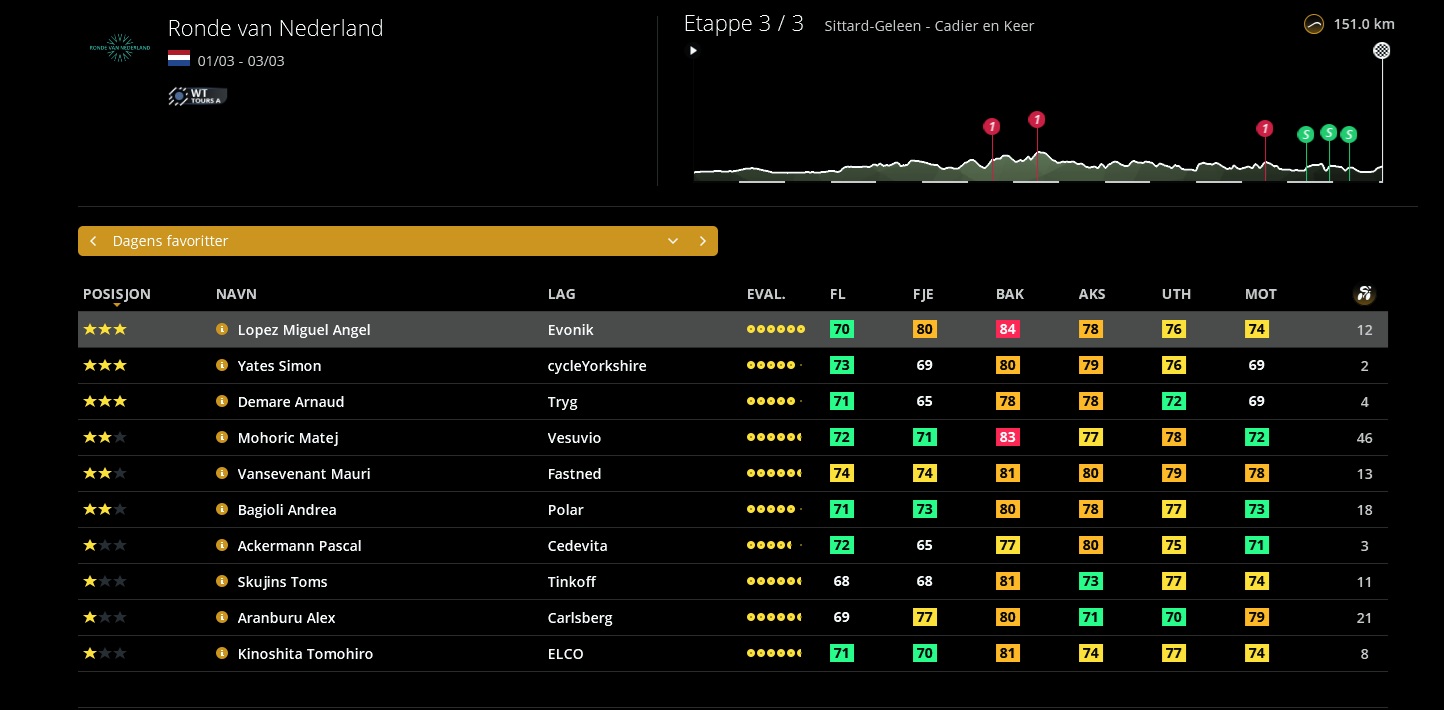The image size is (1444, 710).
Task: Click the WT Tours A badge
Action: tap(198, 96)
